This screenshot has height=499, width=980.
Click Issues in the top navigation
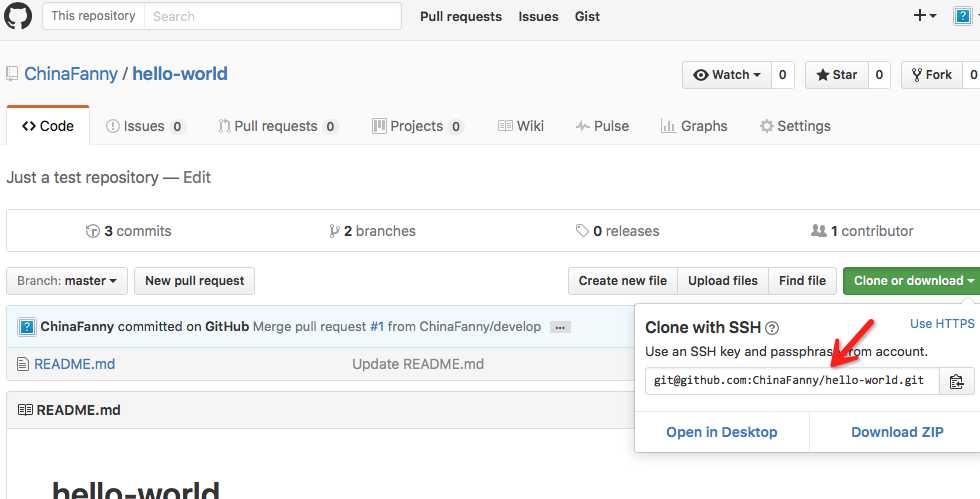coord(538,16)
